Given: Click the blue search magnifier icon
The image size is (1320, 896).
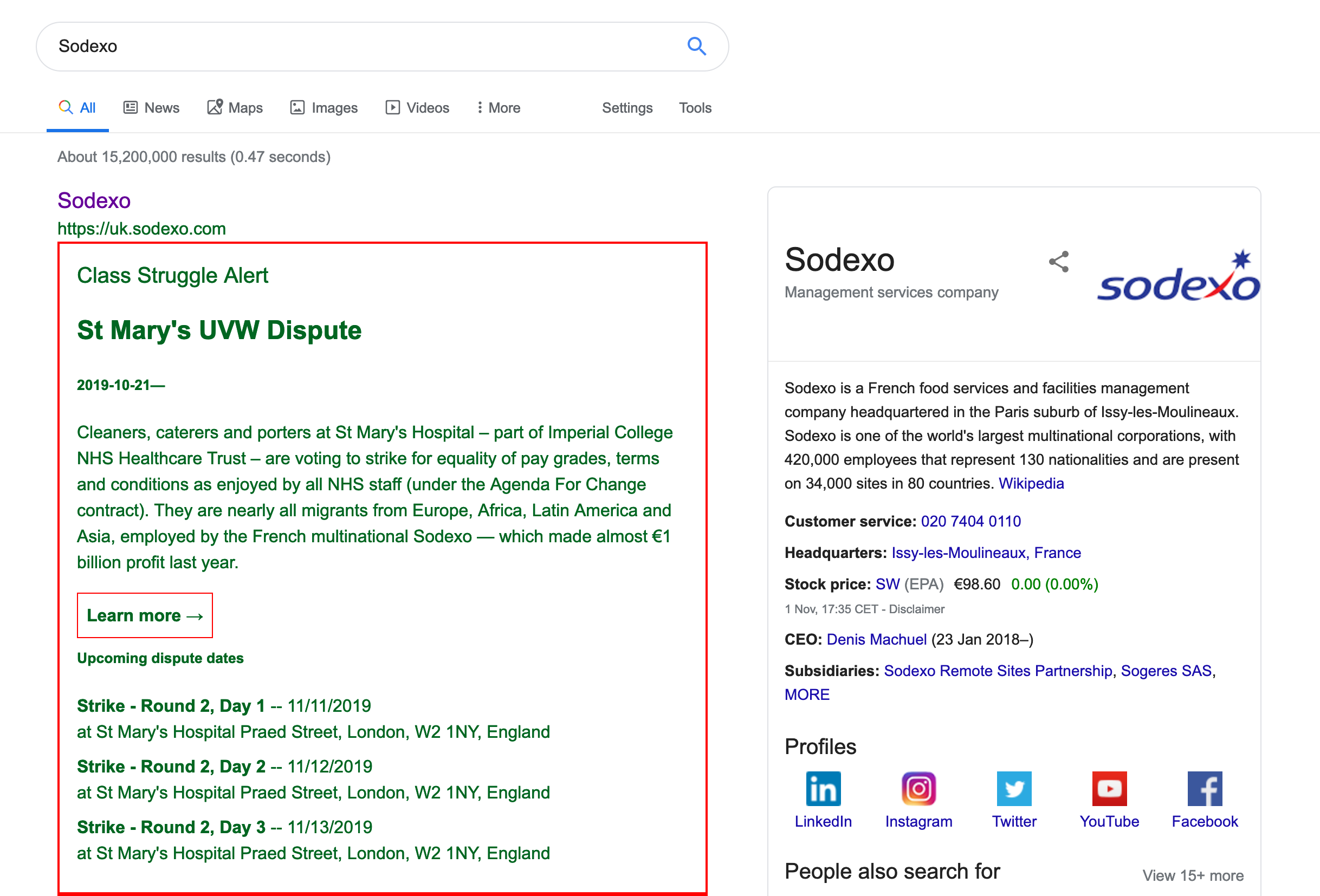Looking at the screenshot, I should tap(696, 46).
